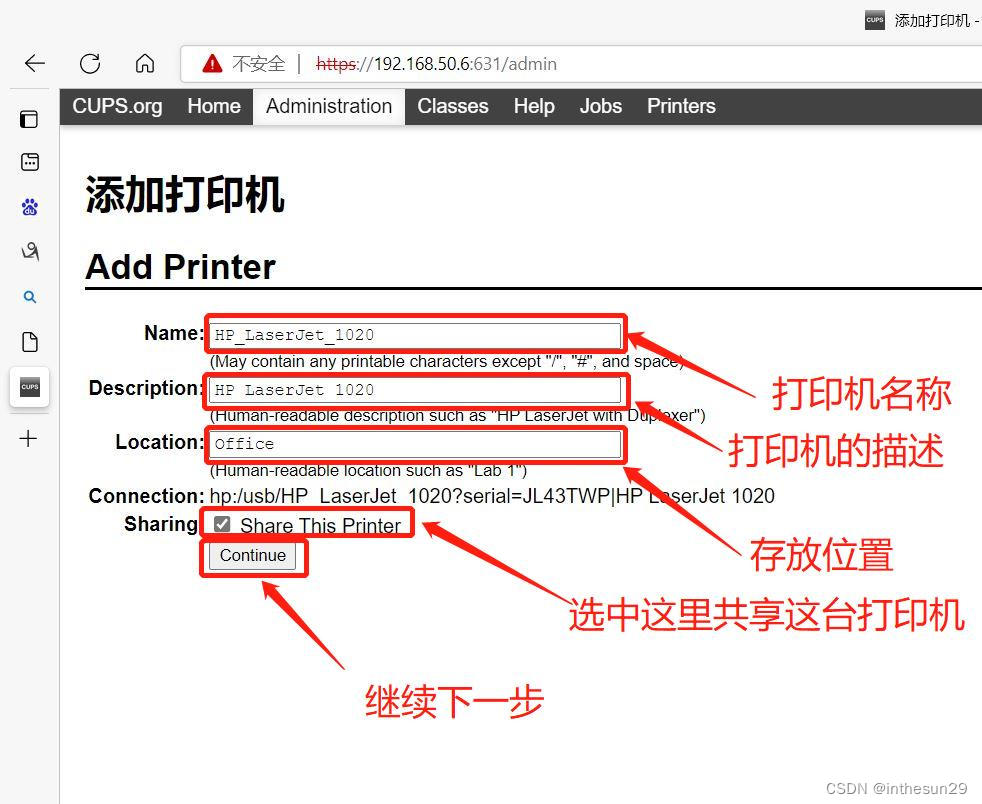Click the address bar URL 192.168.50.6:631/admin
The height and width of the screenshot is (804, 982).
tap(437, 64)
